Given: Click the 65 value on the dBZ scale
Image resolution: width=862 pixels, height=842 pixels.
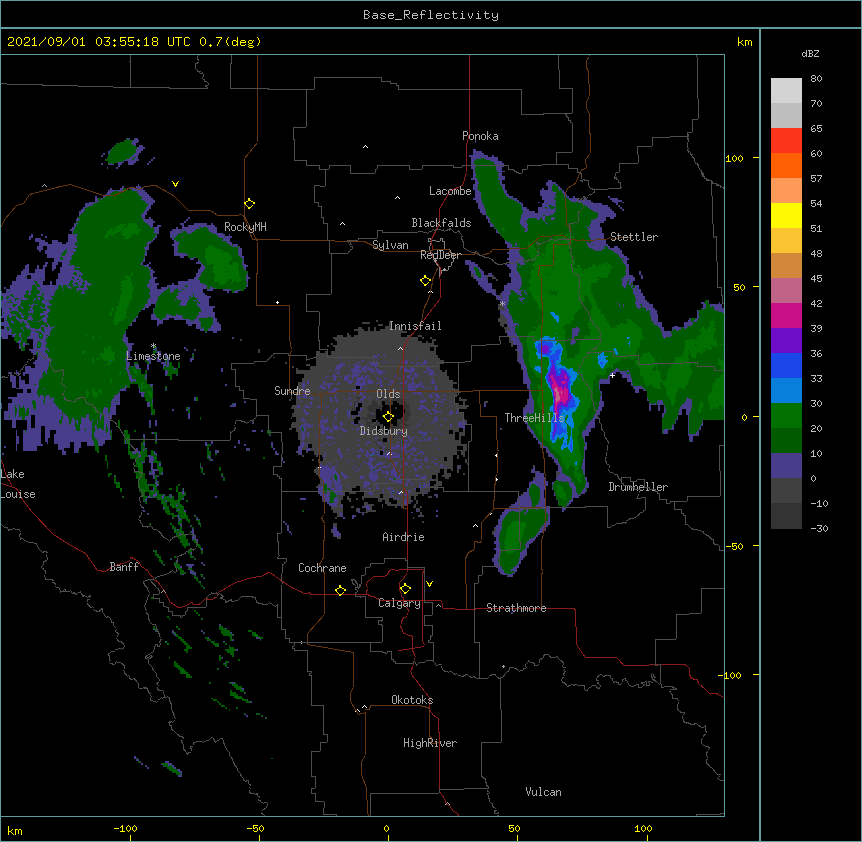Looking at the screenshot, I should [816, 129].
